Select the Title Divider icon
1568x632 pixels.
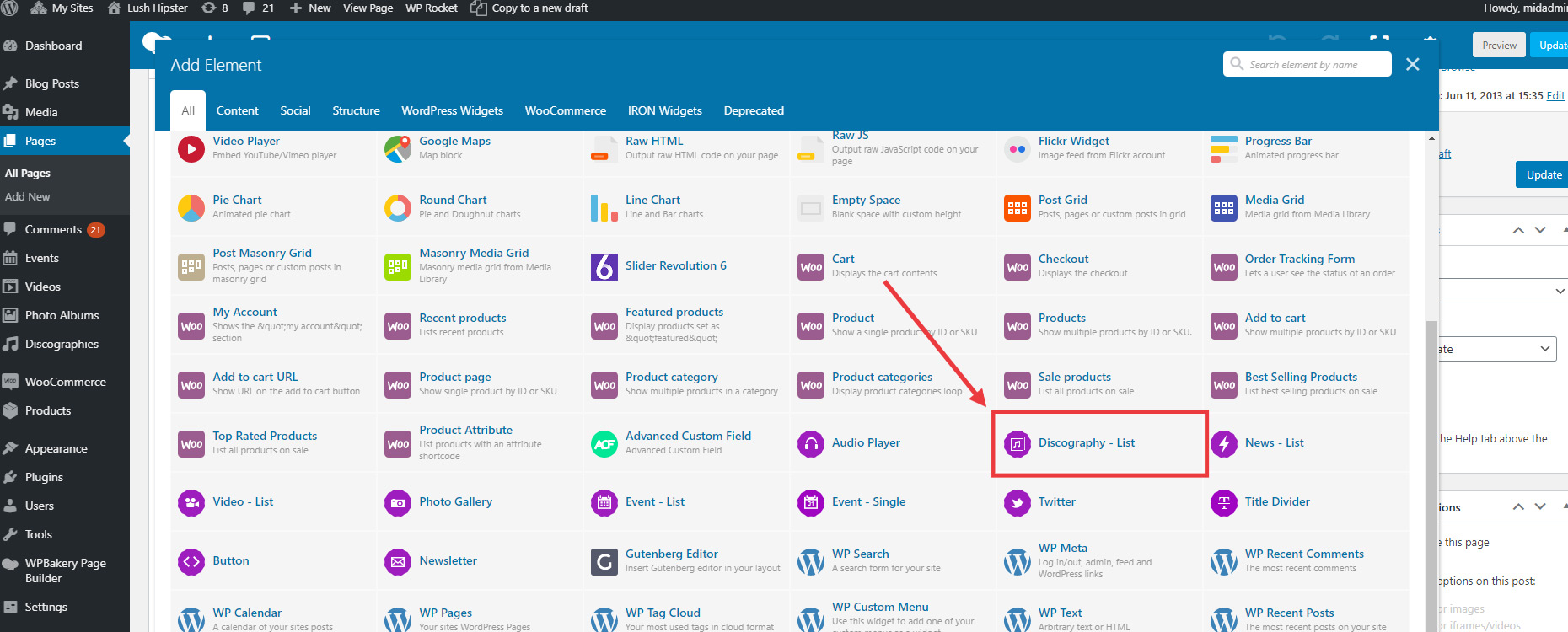click(x=1224, y=503)
